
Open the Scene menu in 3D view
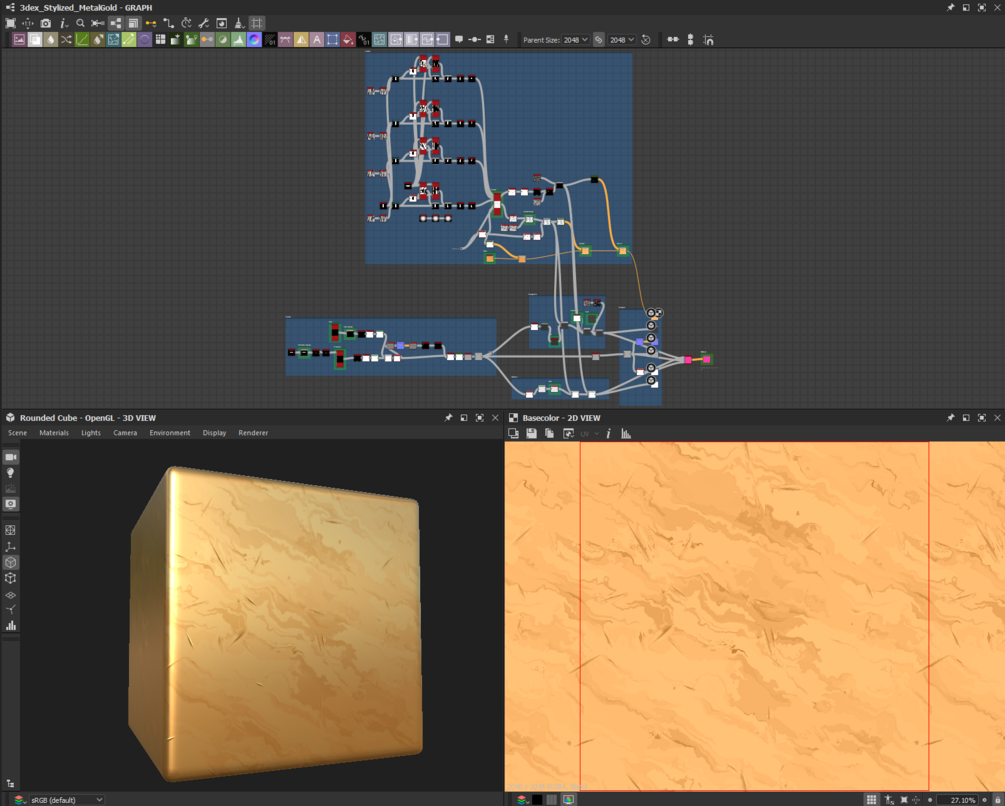(17, 433)
